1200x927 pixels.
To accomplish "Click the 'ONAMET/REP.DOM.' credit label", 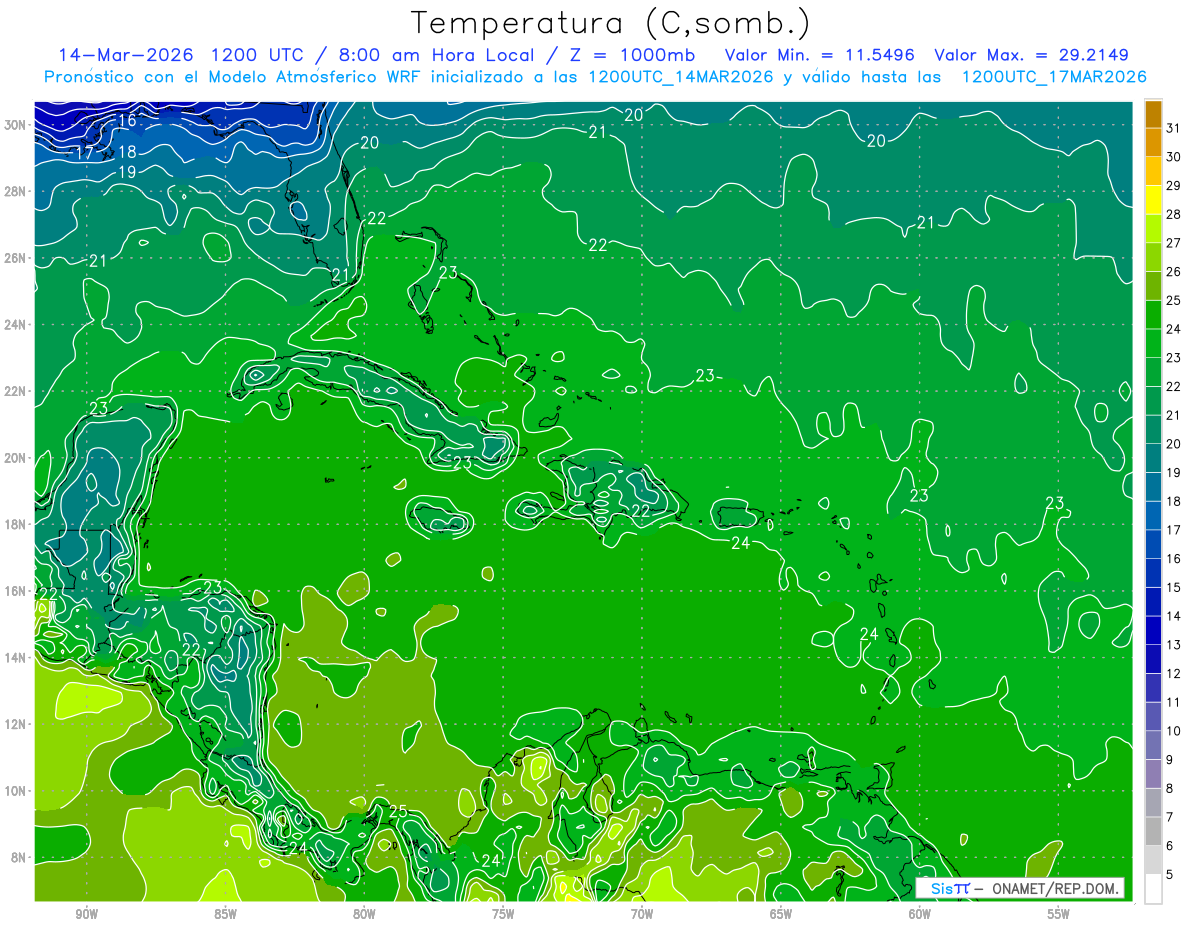I will pyautogui.click(x=1055, y=888).
